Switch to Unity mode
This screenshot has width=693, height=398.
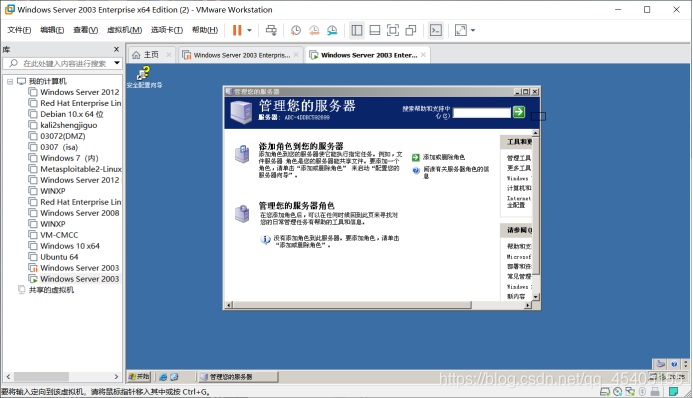pos(411,30)
